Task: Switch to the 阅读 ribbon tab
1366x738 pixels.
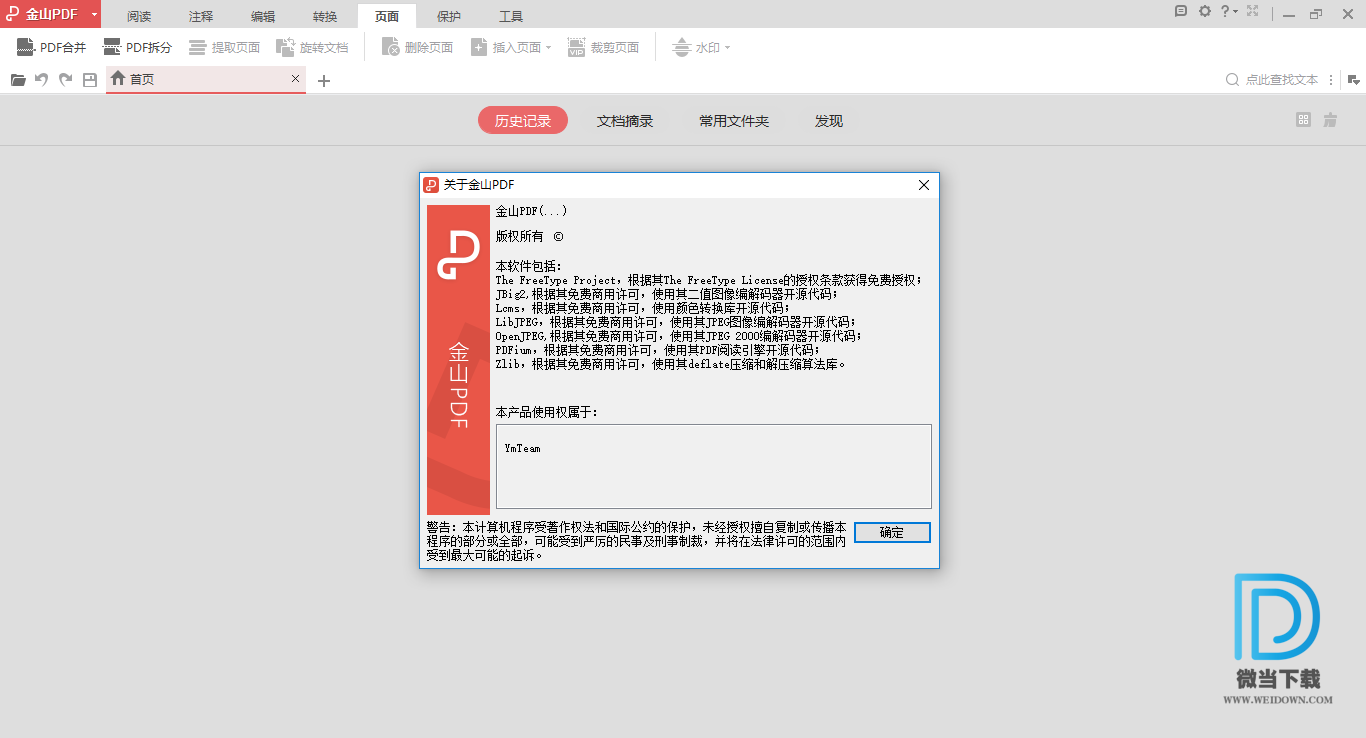Action: (x=139, y=17)
